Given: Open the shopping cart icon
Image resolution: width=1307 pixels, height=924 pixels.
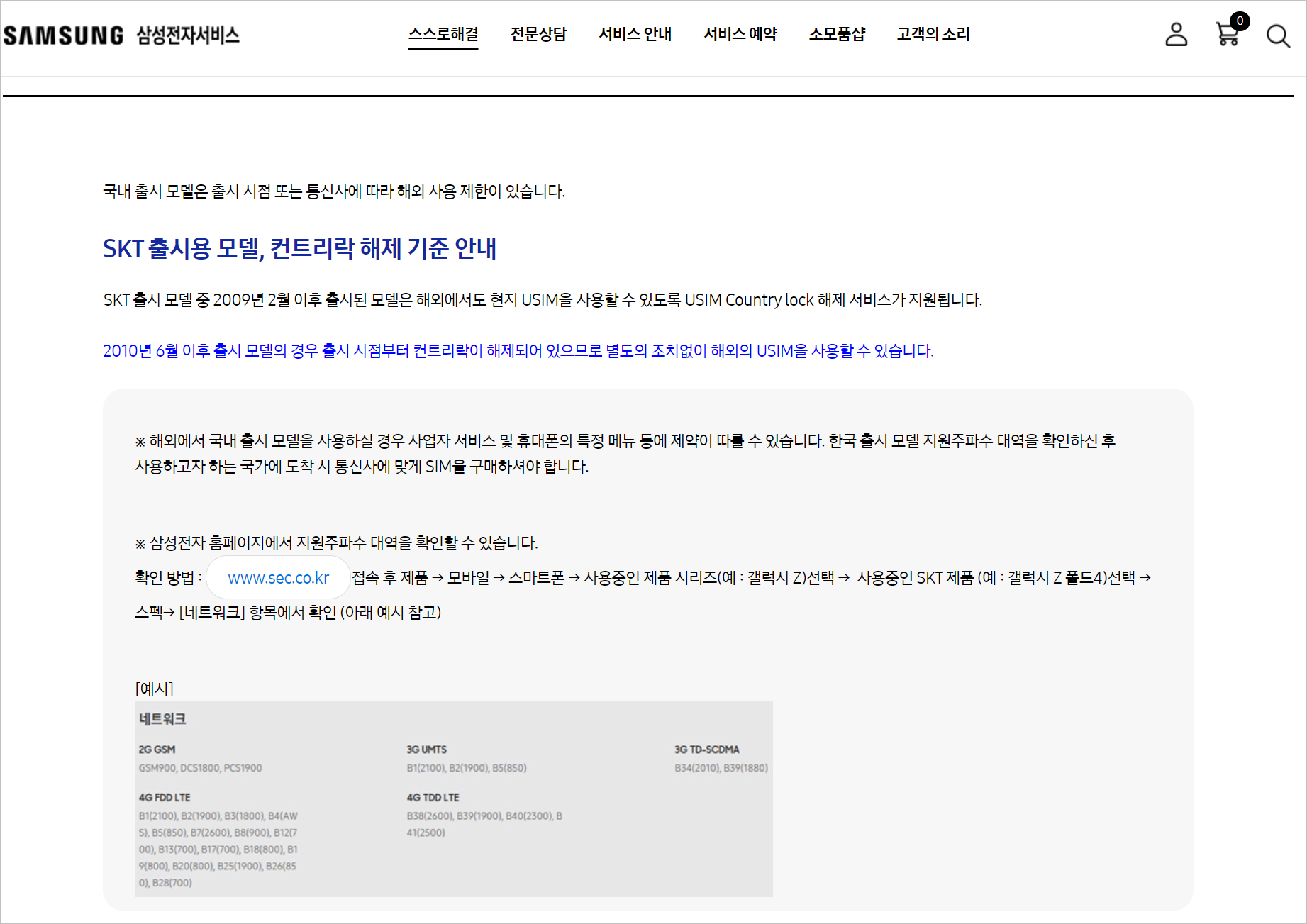Looking at the screenshot, I should click(1227, 34).
